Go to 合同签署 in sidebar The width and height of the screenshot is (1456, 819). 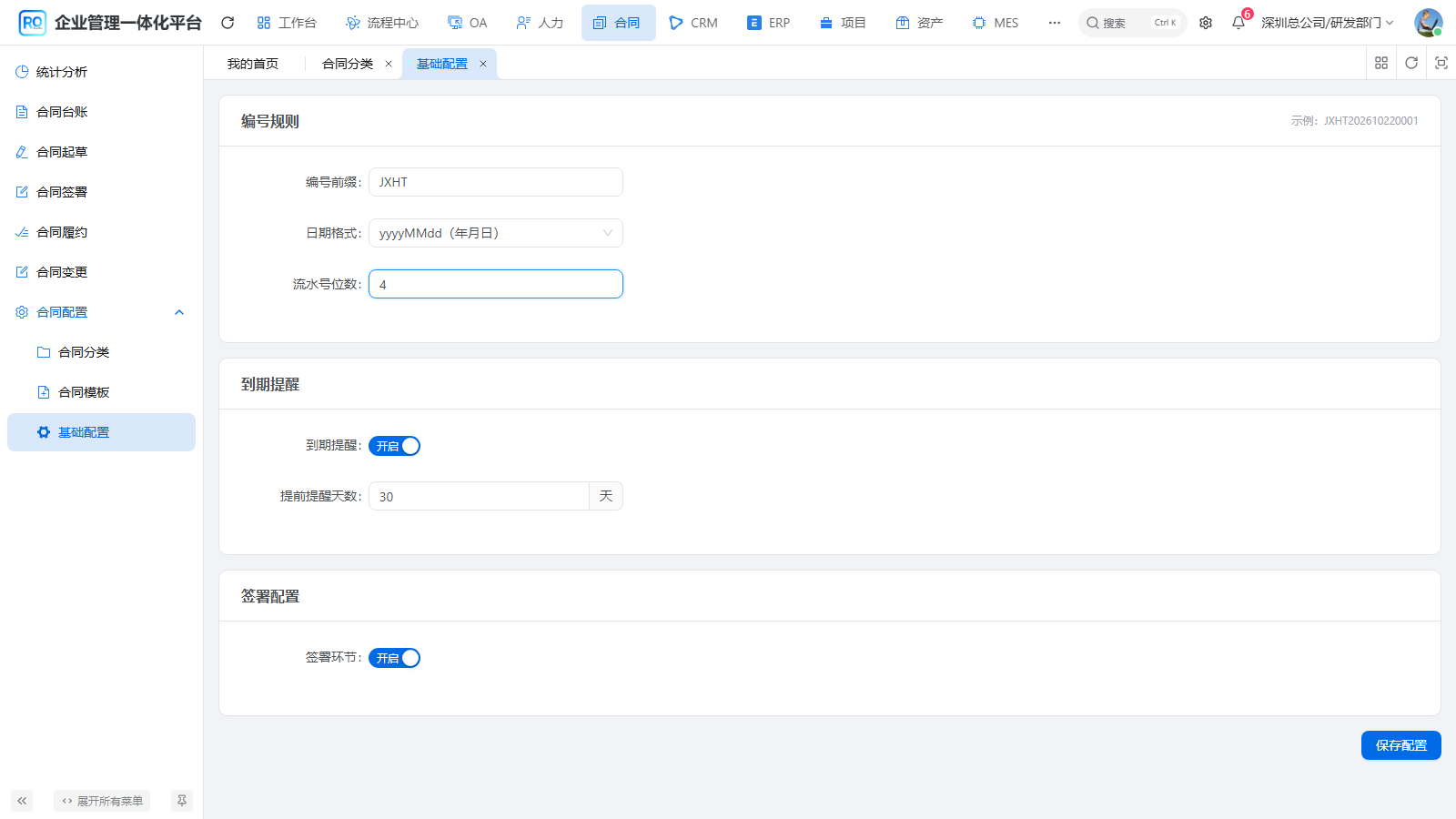101,192
